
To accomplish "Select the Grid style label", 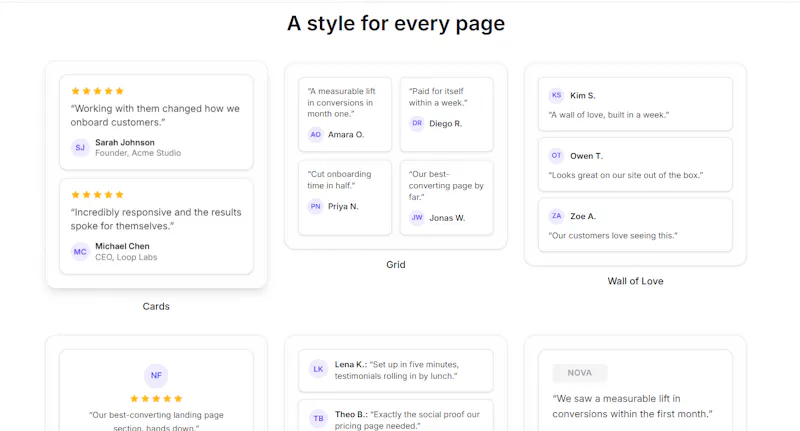I will (x=396, y=265).
